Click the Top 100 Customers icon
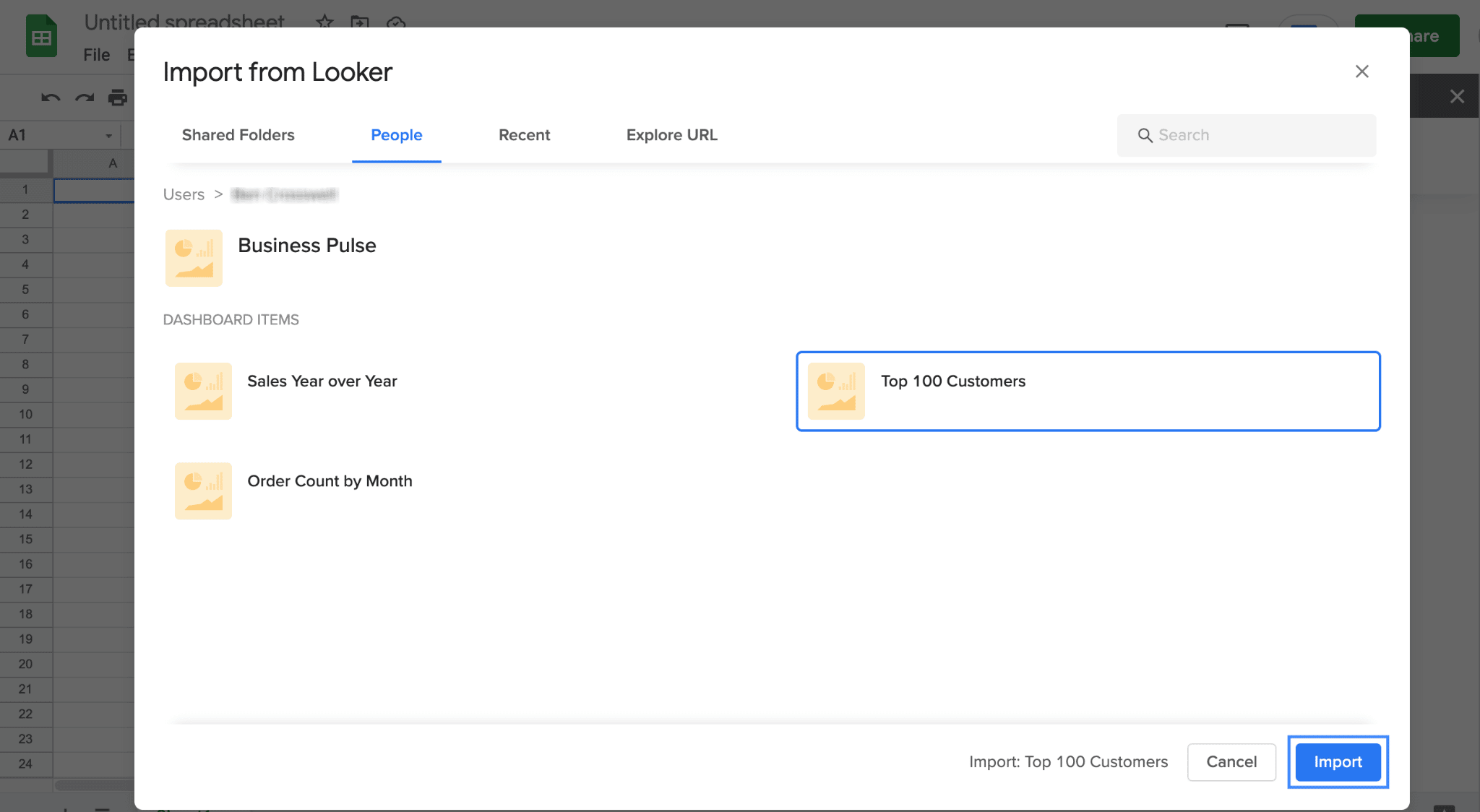 pyautogui.click(x=836, y=391)
